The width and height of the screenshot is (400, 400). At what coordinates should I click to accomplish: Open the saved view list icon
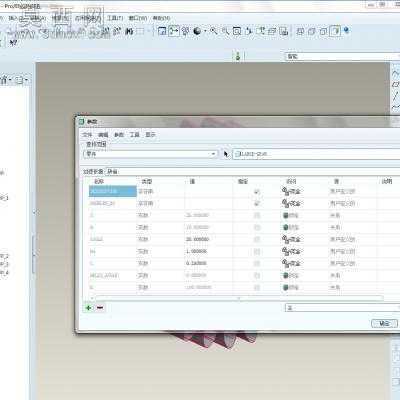click(261, 31)
